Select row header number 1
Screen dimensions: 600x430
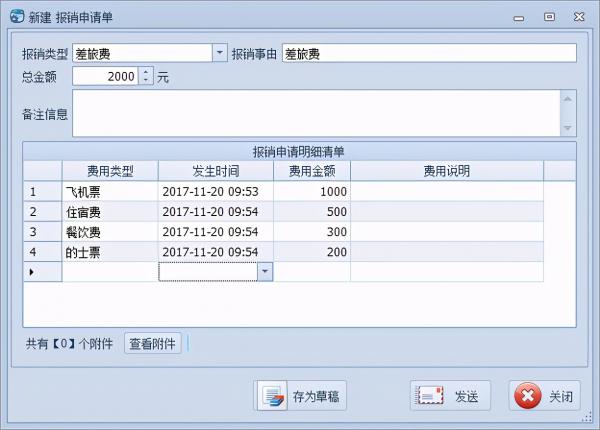[x=42, y=191]
